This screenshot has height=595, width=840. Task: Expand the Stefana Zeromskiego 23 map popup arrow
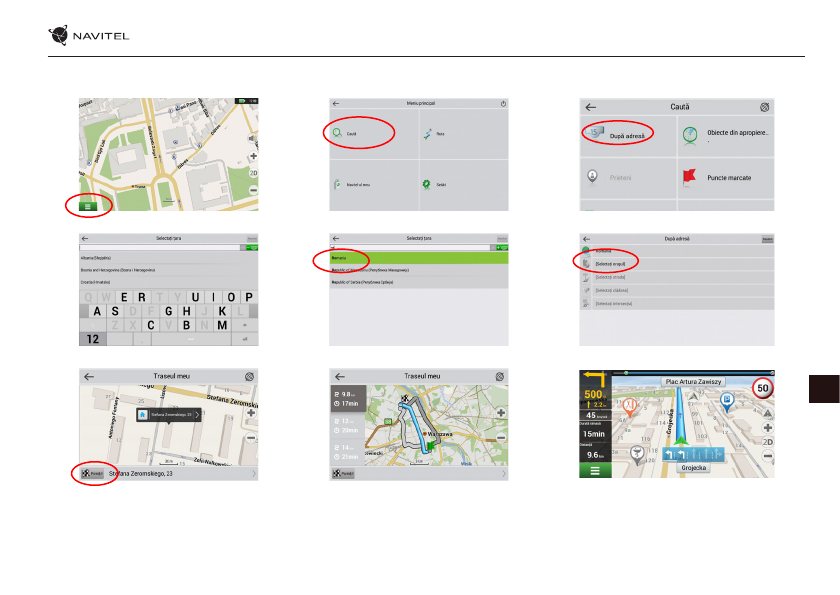(197, 413)
